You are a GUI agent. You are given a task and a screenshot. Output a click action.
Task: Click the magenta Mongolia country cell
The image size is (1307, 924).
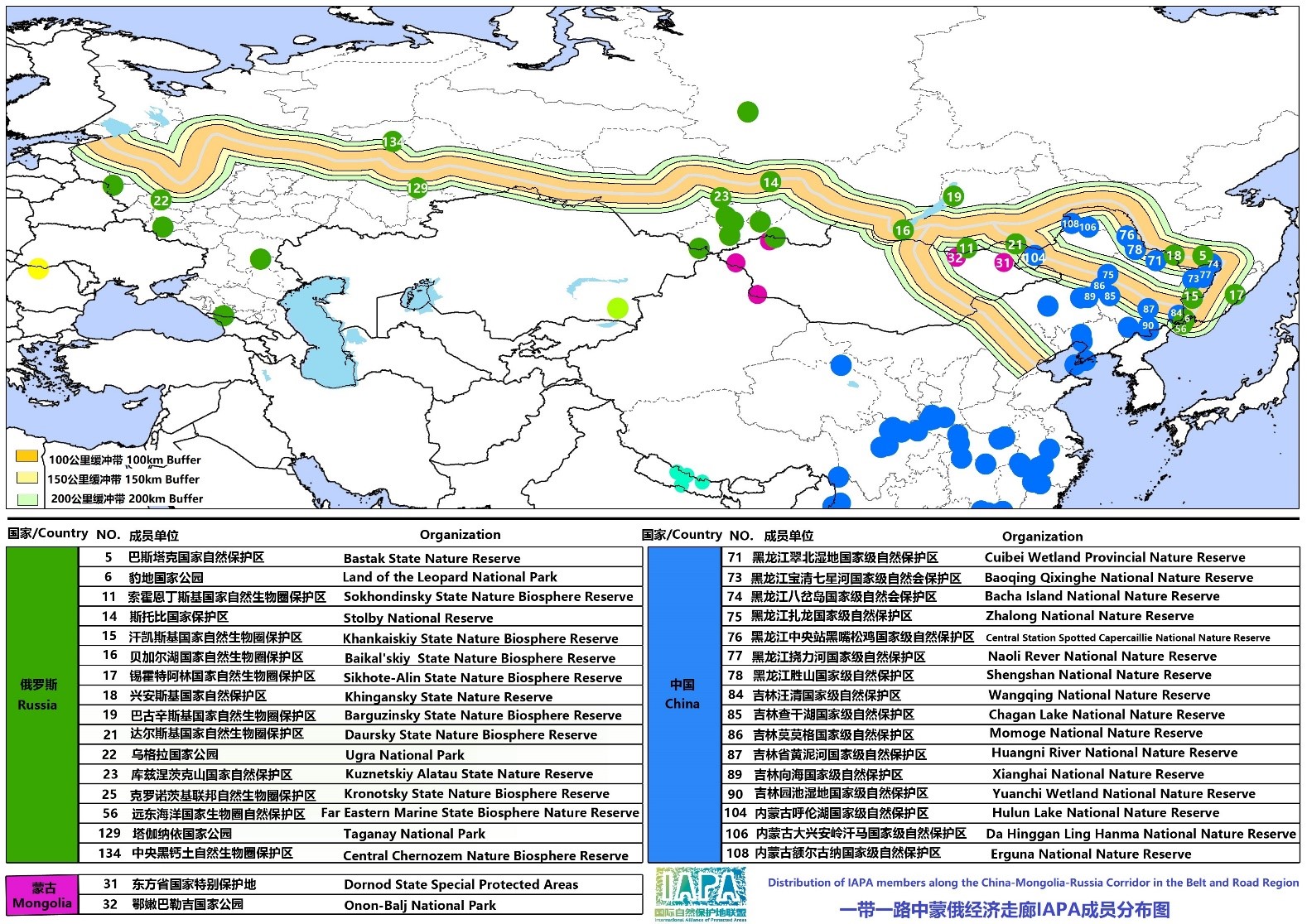pyautogui.click(x=41, y=895)
